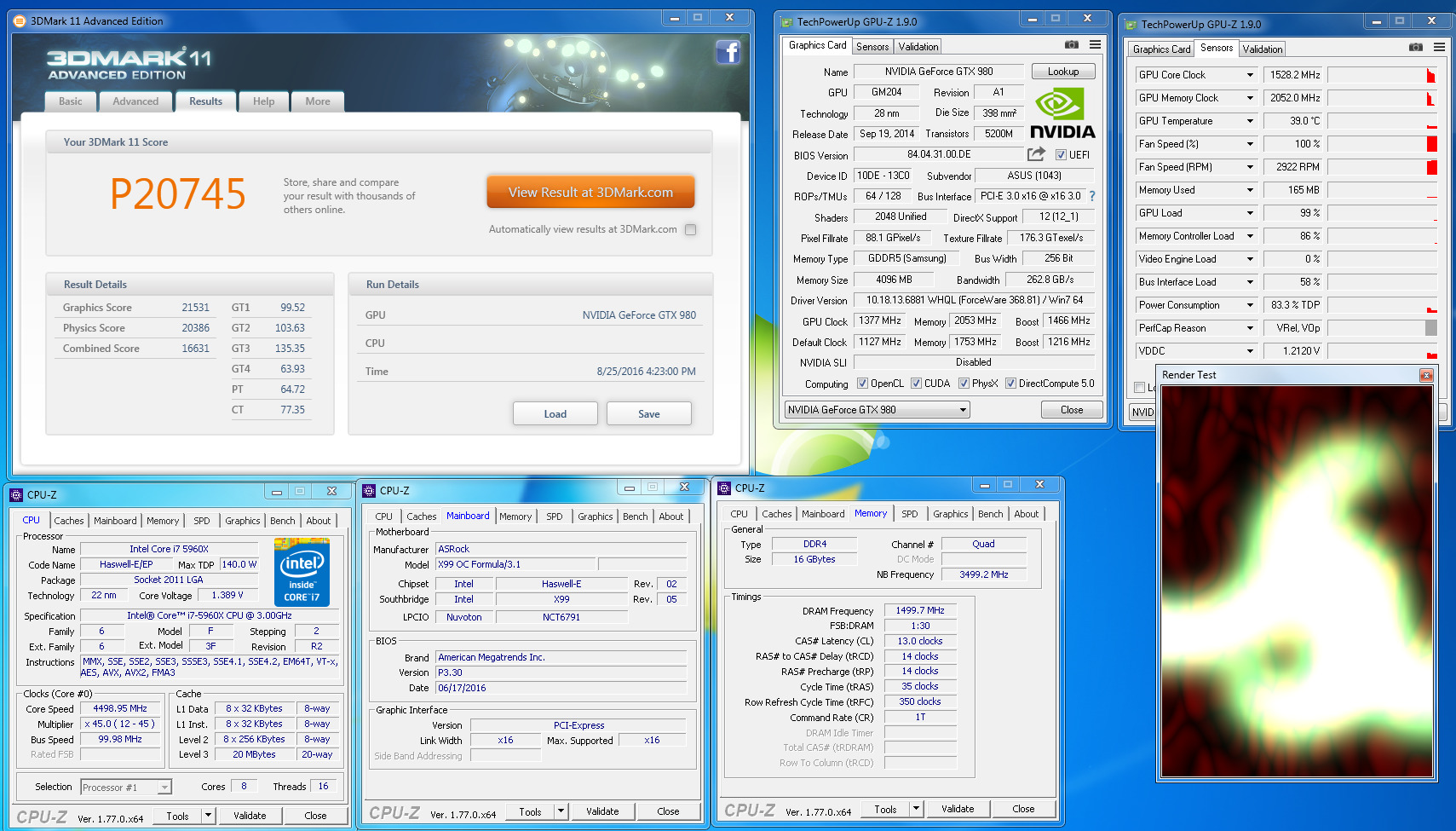
Task: Click the CPU-Z Memory window title icon
Action: 724,488
